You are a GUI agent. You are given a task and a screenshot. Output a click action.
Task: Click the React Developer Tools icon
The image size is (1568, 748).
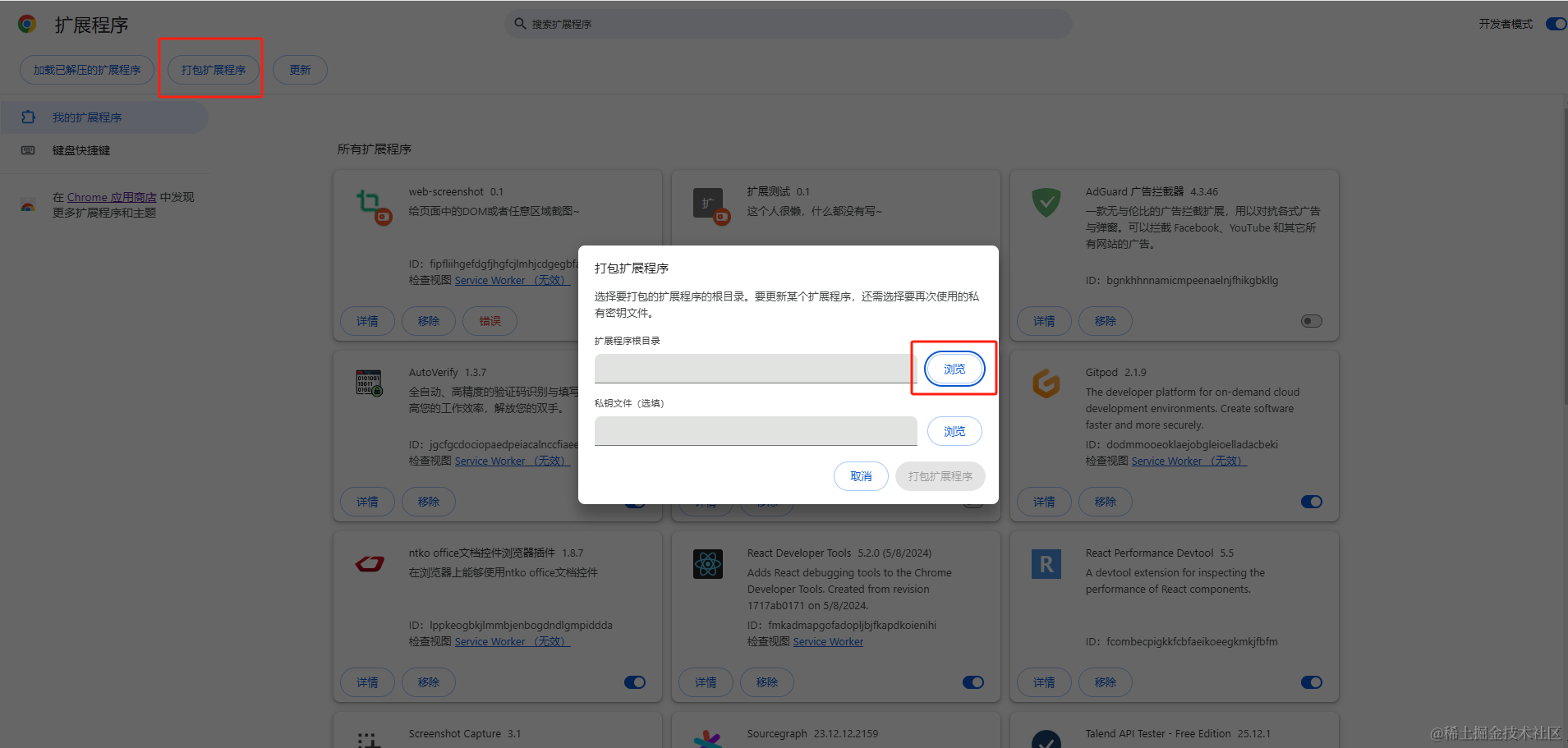[708, 564]
